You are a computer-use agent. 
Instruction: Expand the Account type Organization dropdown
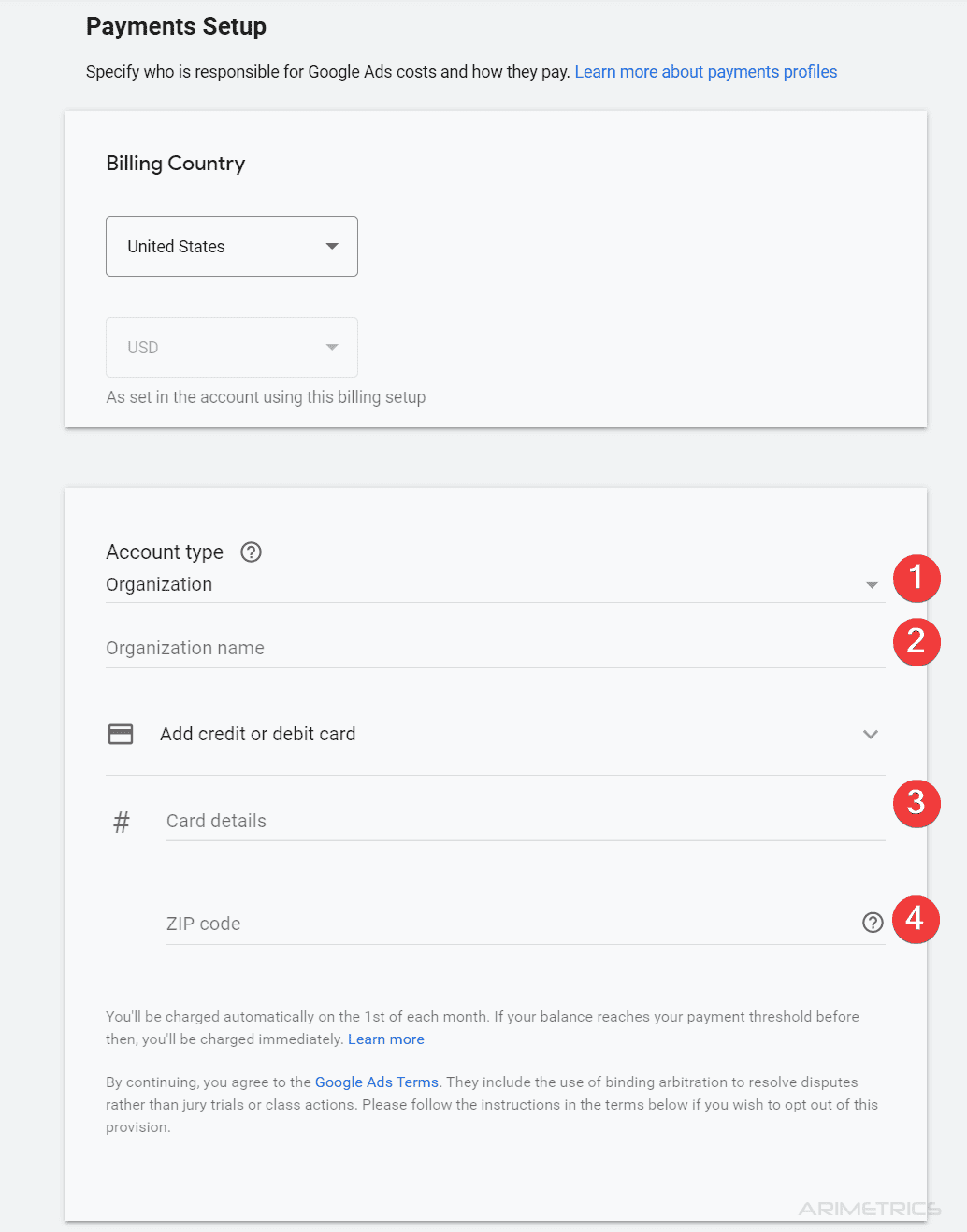coord(872,584)
